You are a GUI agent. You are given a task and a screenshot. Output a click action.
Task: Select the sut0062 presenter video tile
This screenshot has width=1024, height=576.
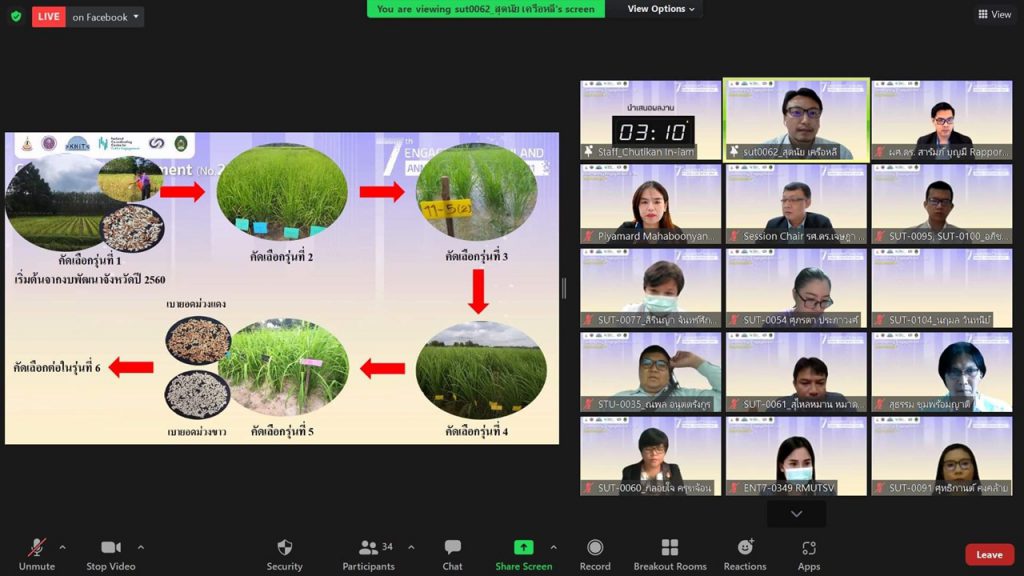click(796, 120)
